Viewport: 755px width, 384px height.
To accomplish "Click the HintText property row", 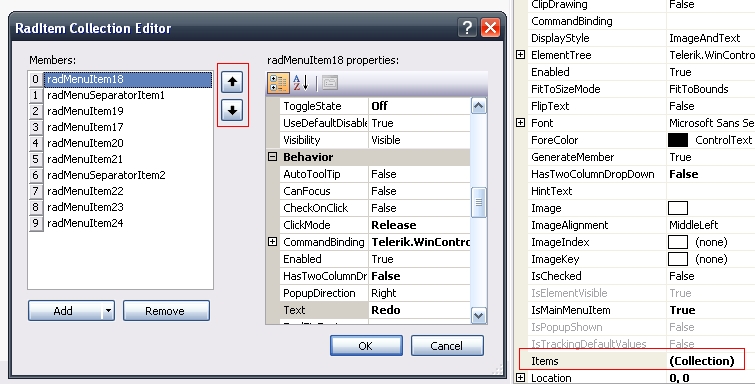I will (x=642, y=191).
